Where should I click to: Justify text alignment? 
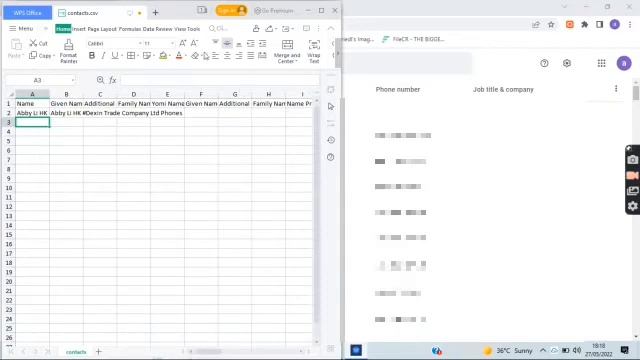point(251,56)
